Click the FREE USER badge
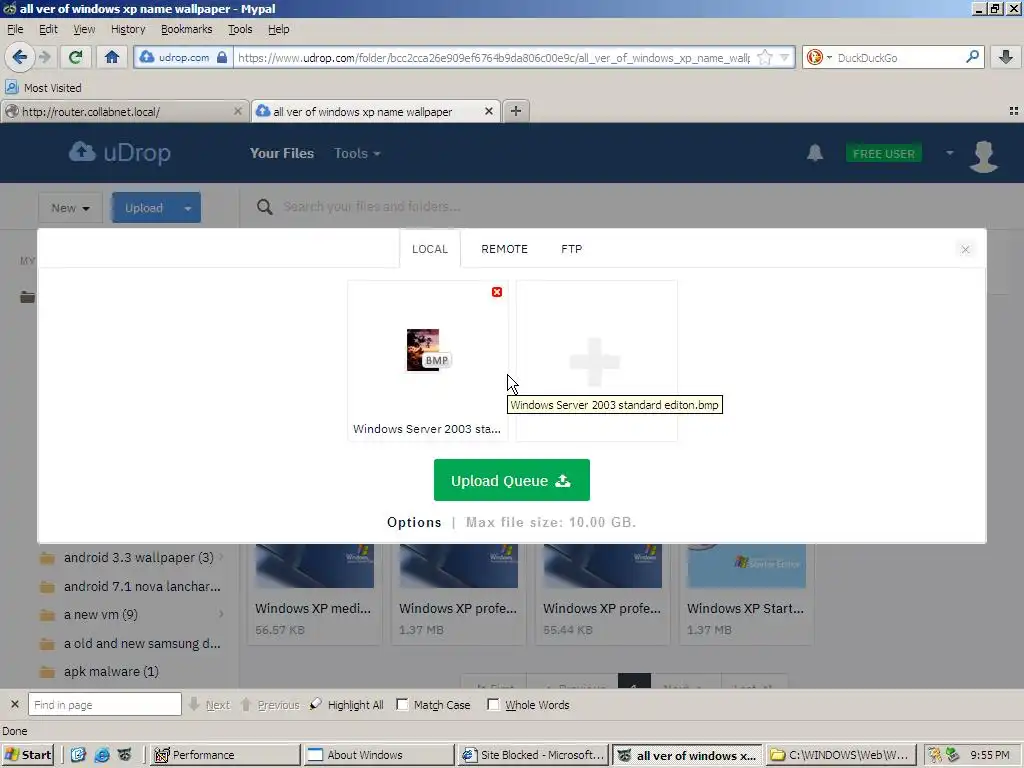1024x768 pixels. pos(884,153)
